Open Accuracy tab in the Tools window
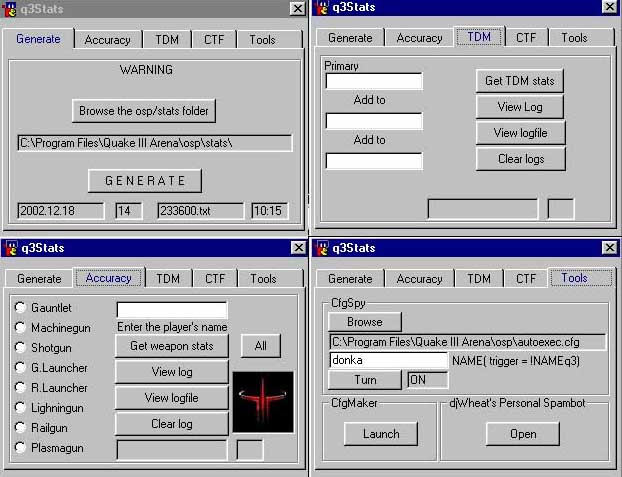This screenshot has width=622, height=477. point(419,279)
